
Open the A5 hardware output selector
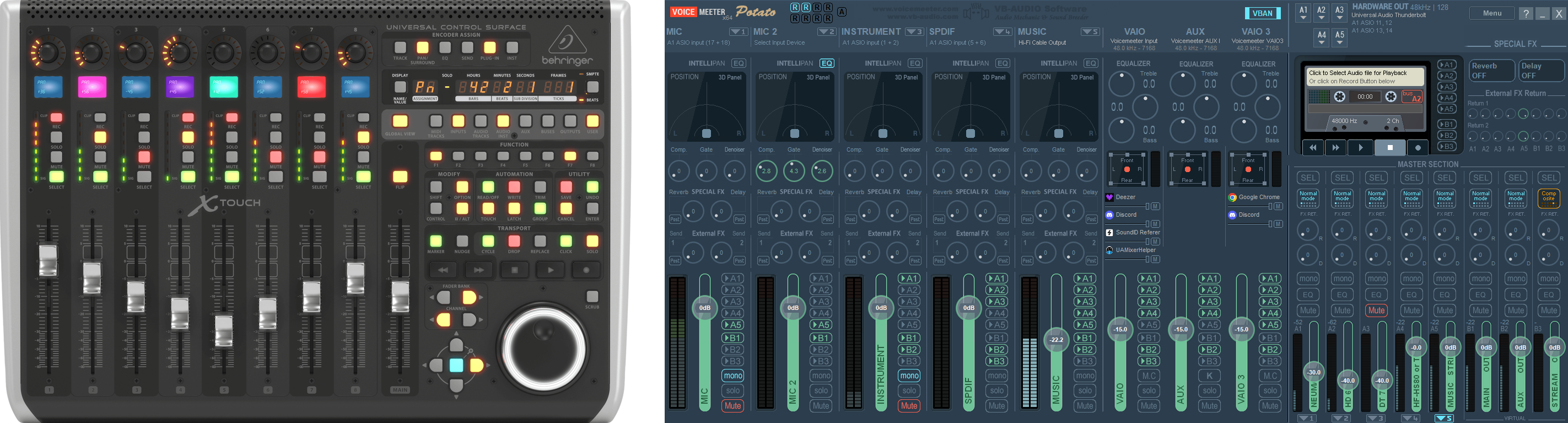point(1340,38)
